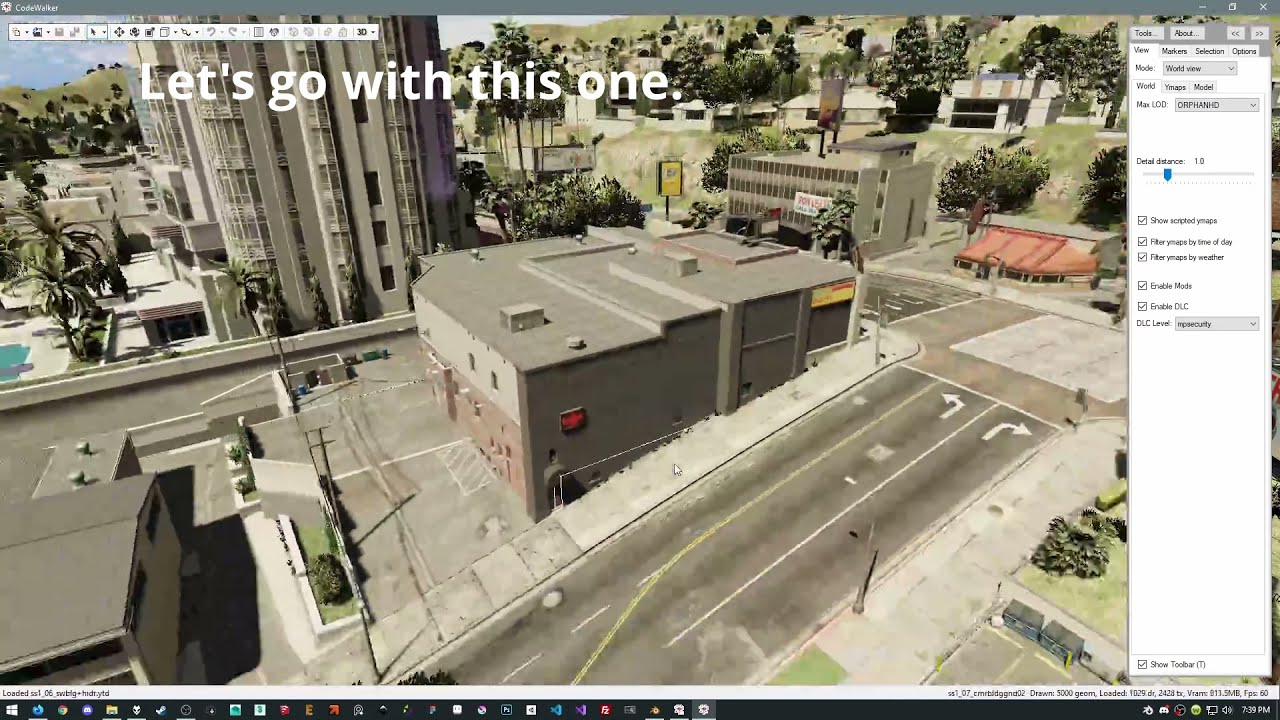This screenshot has height=720, width=1280.
Task: Expand the snapping options dropdown arrow
Action: pyautogui.click(x=197, y=32)
